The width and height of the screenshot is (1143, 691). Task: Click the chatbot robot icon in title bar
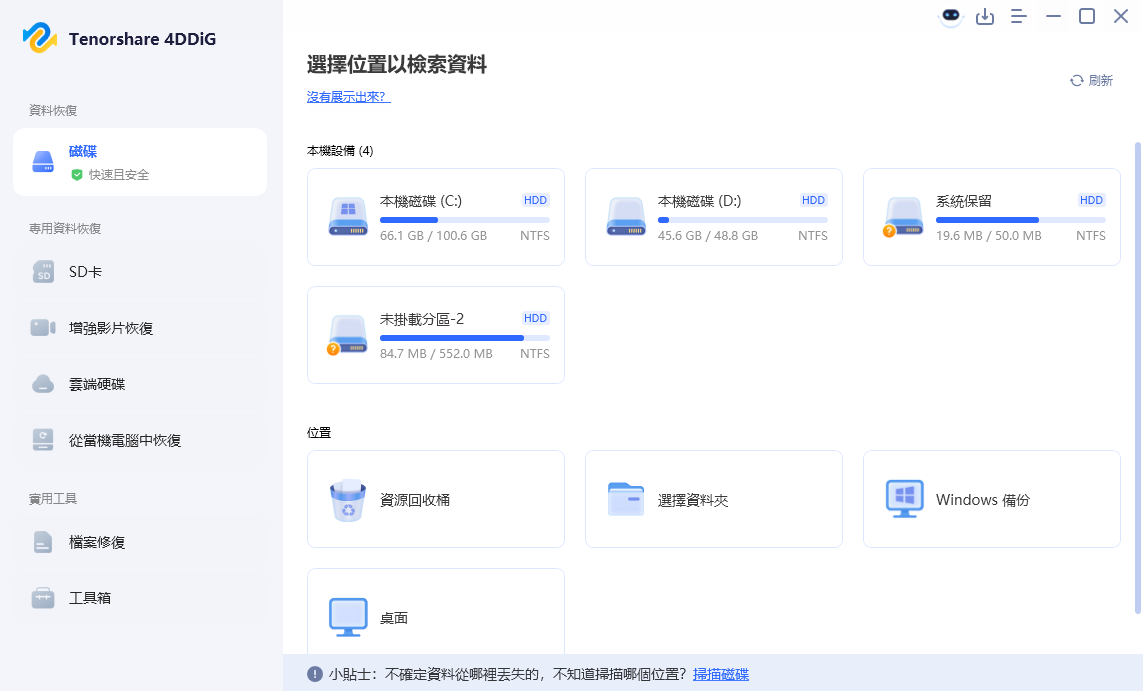click(950, 16)
